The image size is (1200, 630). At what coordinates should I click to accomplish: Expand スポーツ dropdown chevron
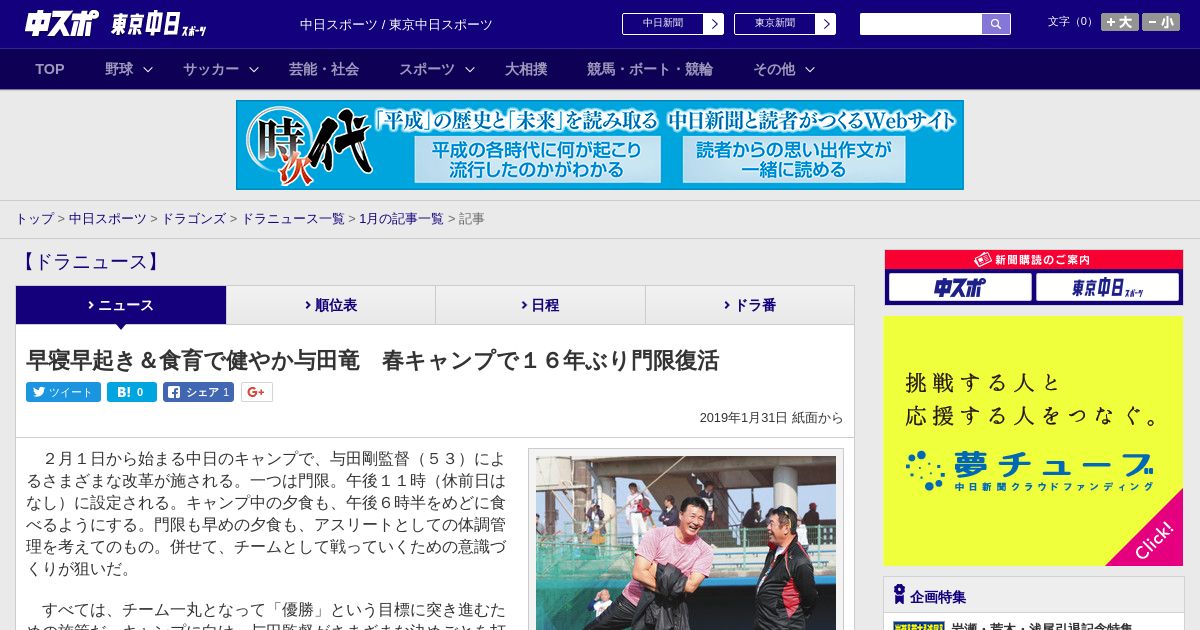pyautogui.click(x=470, y=69)
